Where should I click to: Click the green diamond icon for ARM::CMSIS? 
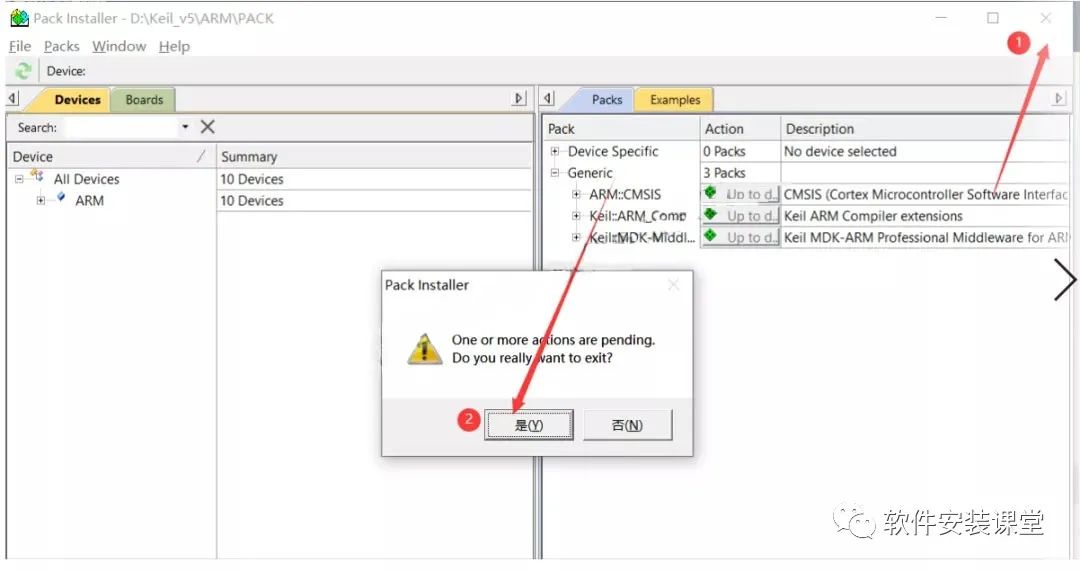710,194
